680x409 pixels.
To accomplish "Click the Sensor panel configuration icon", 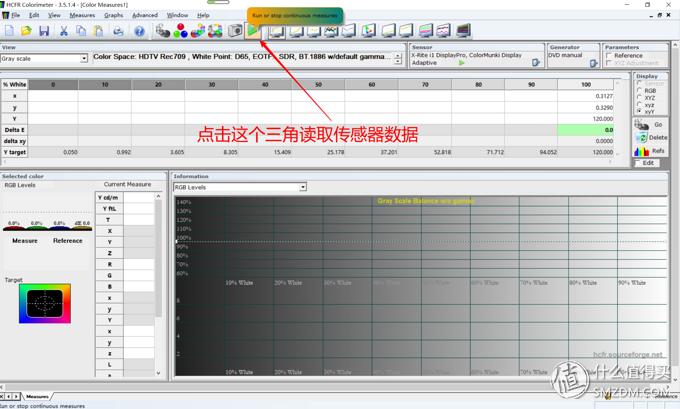I will pos(536,62).
